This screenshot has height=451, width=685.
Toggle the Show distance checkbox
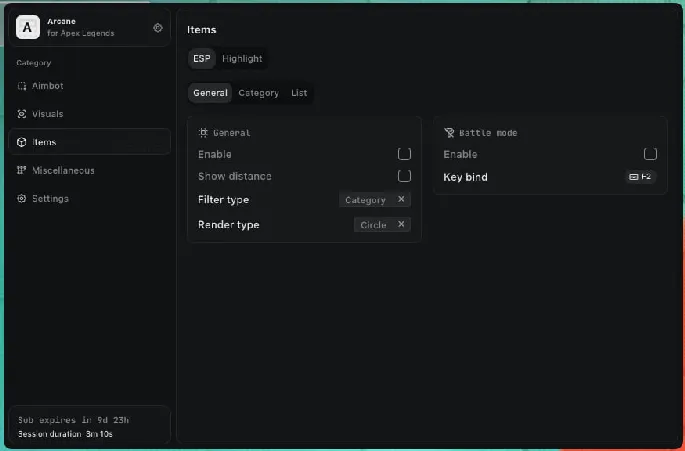(404, 176)
